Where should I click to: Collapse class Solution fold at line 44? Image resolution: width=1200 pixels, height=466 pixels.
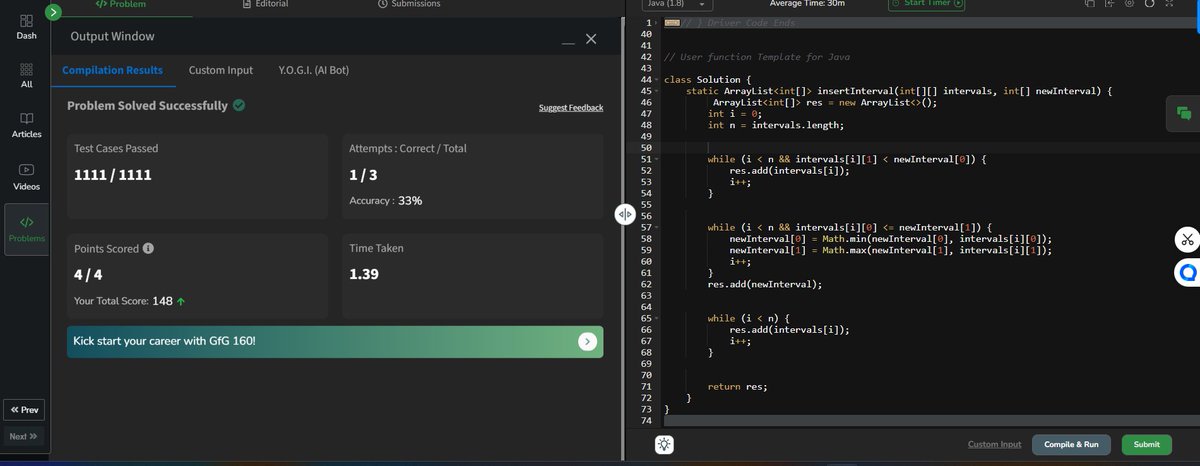[x=655, y=79]
